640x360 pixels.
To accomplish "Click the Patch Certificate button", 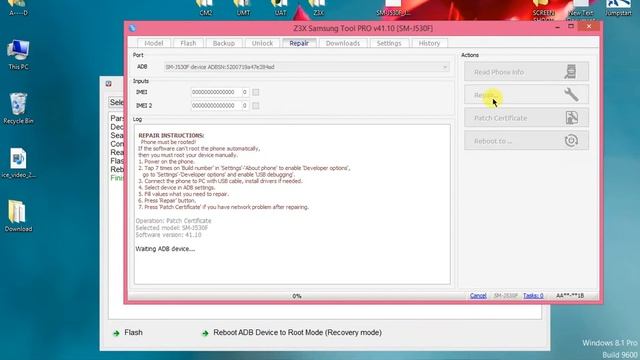I will point(527,118).
